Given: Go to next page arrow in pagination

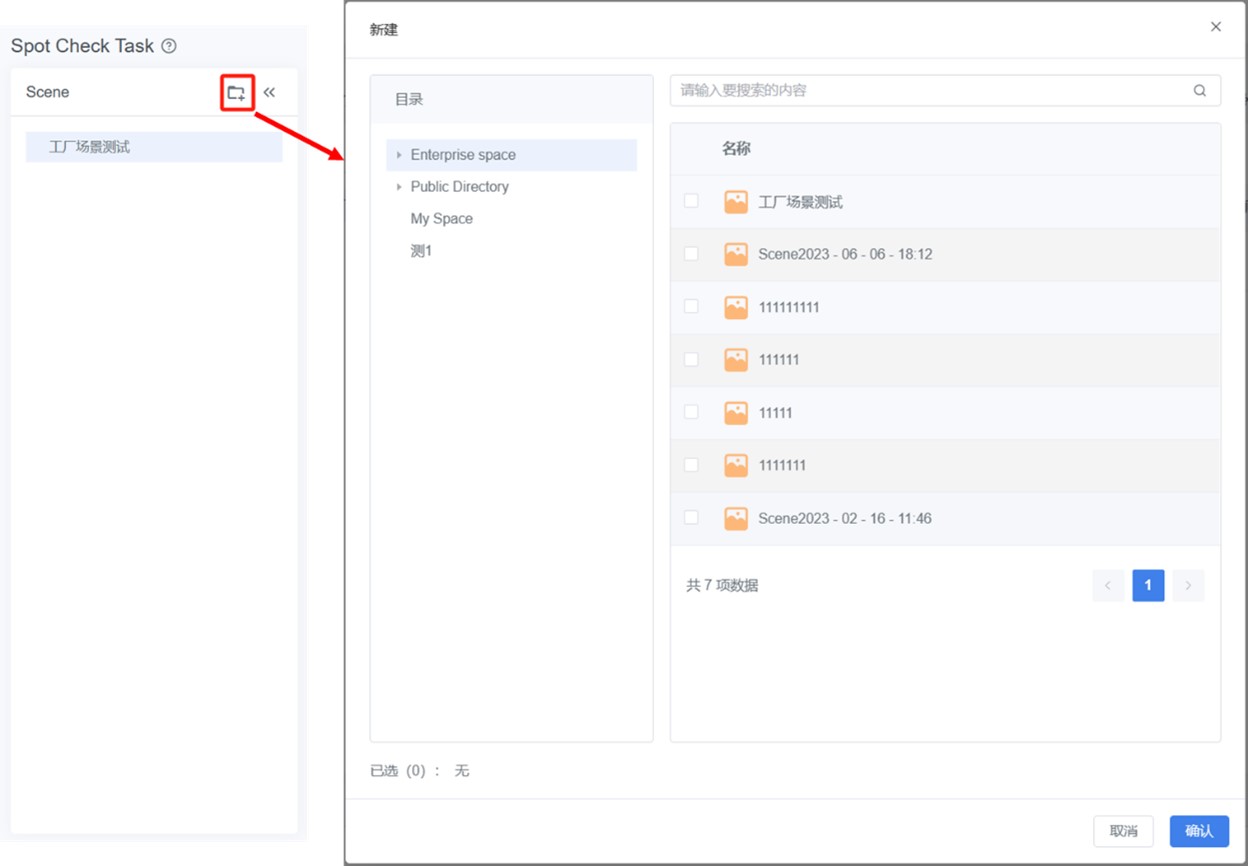Looking at the screenshot, I should pyautogui.click(x=1188, y=585).
